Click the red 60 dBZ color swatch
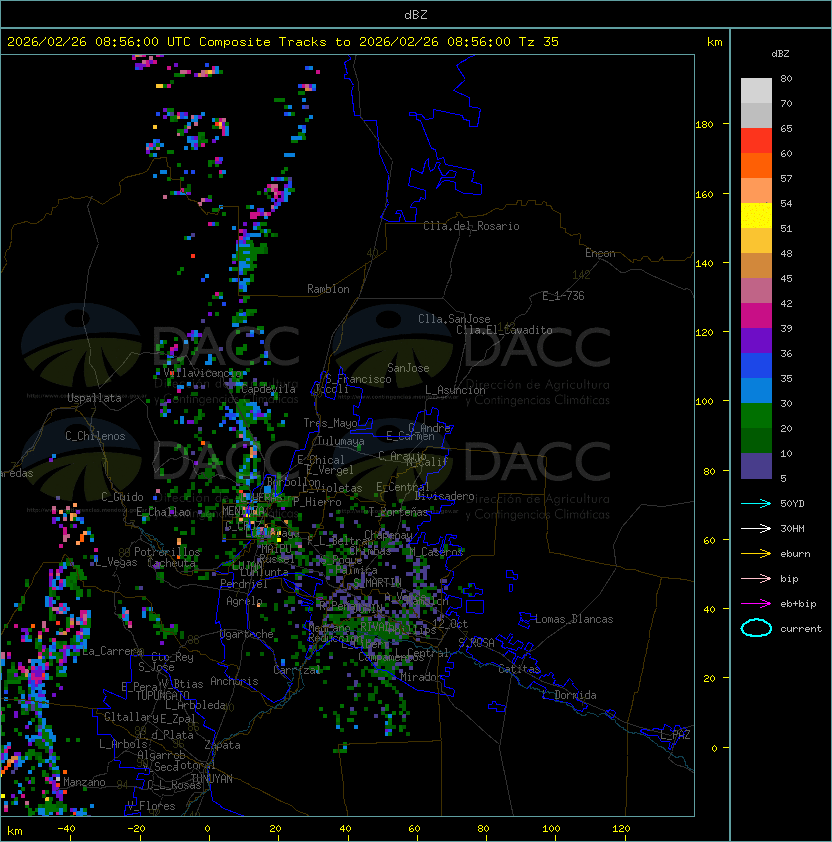 pyautogui.click(x=756, y=141)
